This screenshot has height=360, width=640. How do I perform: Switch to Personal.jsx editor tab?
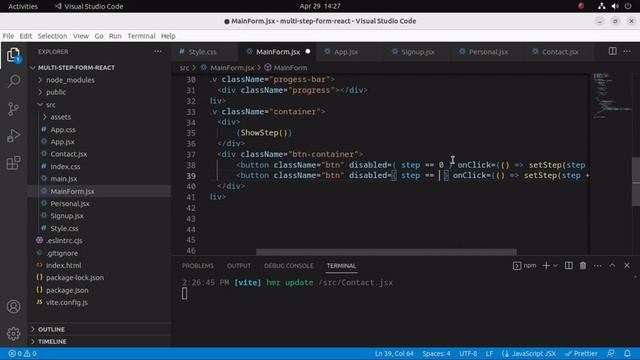(x=488, y=52)
